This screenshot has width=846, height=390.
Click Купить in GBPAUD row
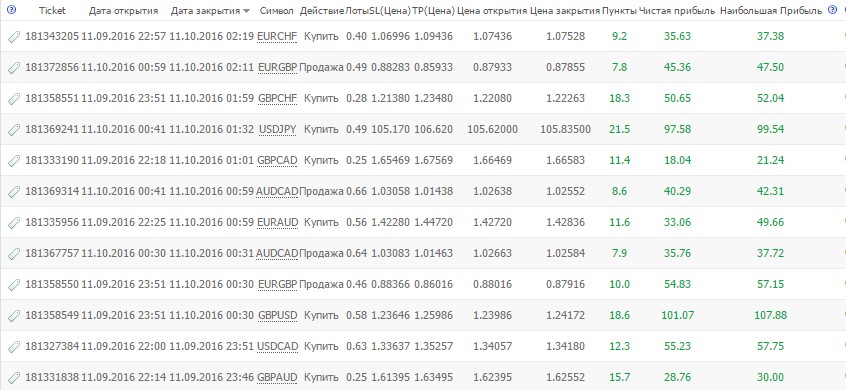tap(322, 377)
